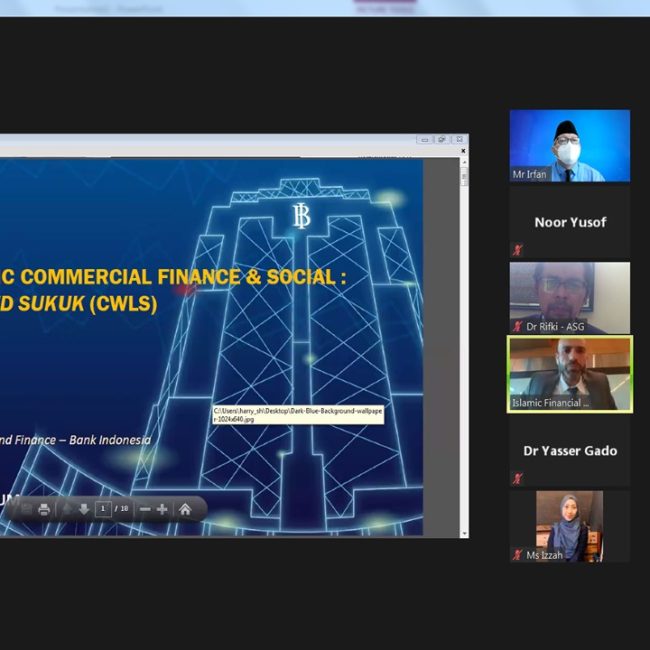Select Dr Yasser Gado's participant tile
The height and width of the screenshot is (650, 650).
click(570, 451)
